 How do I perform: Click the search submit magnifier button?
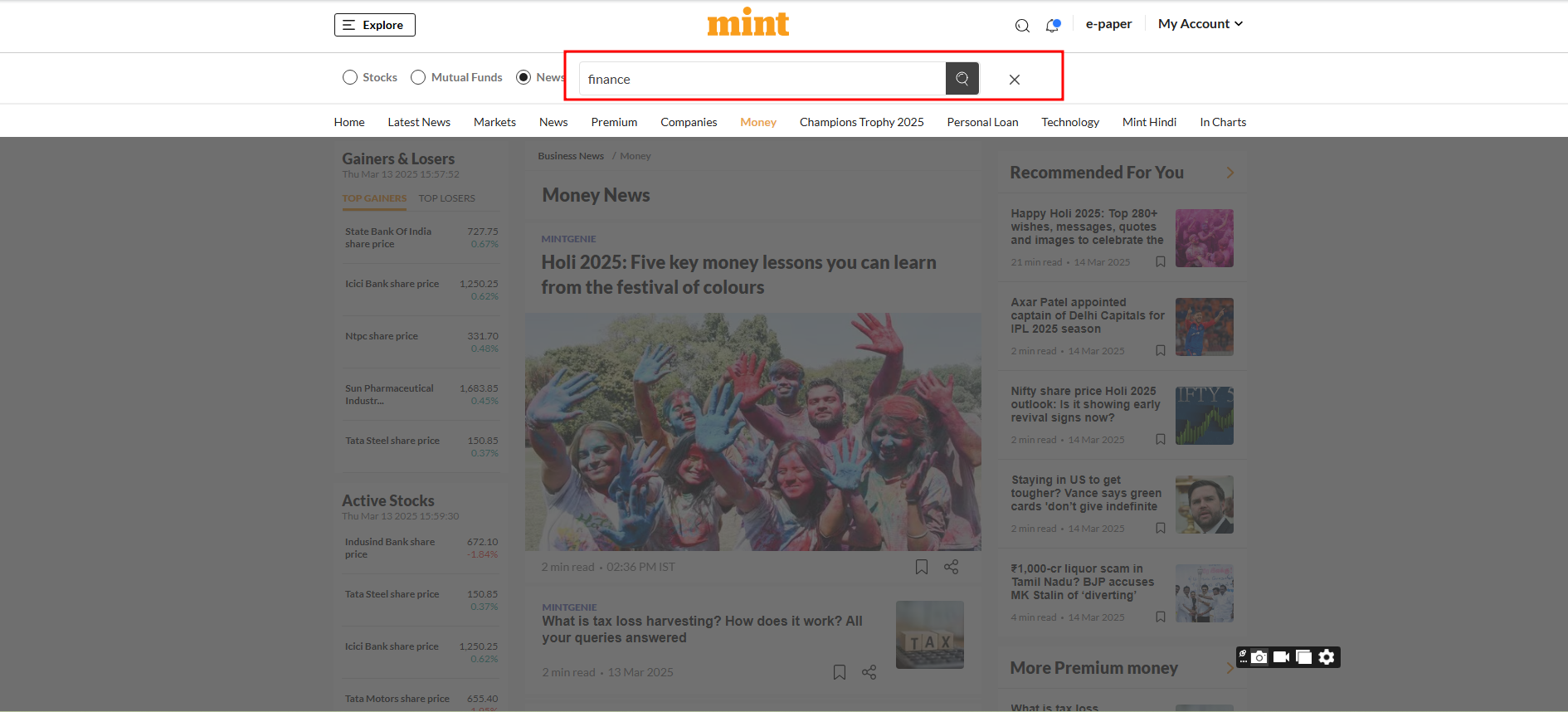(962, 79)
